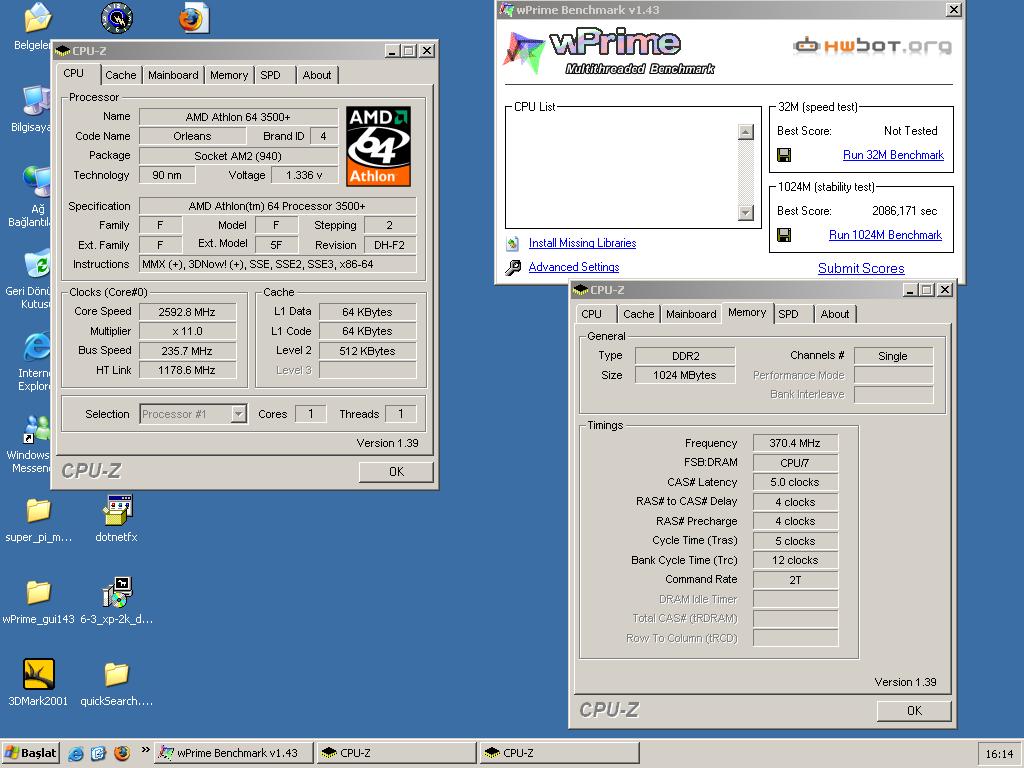
Task: Open the Windows Messenger desktop shortcut
Action: pyautogui.click(x=37, y=428)
